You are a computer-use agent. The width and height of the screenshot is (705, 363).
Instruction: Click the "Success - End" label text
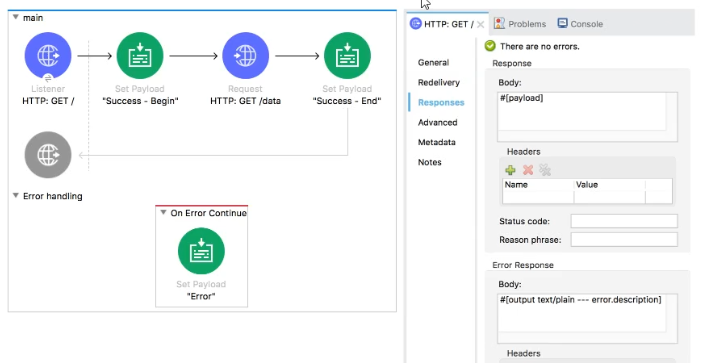(347, 101)
